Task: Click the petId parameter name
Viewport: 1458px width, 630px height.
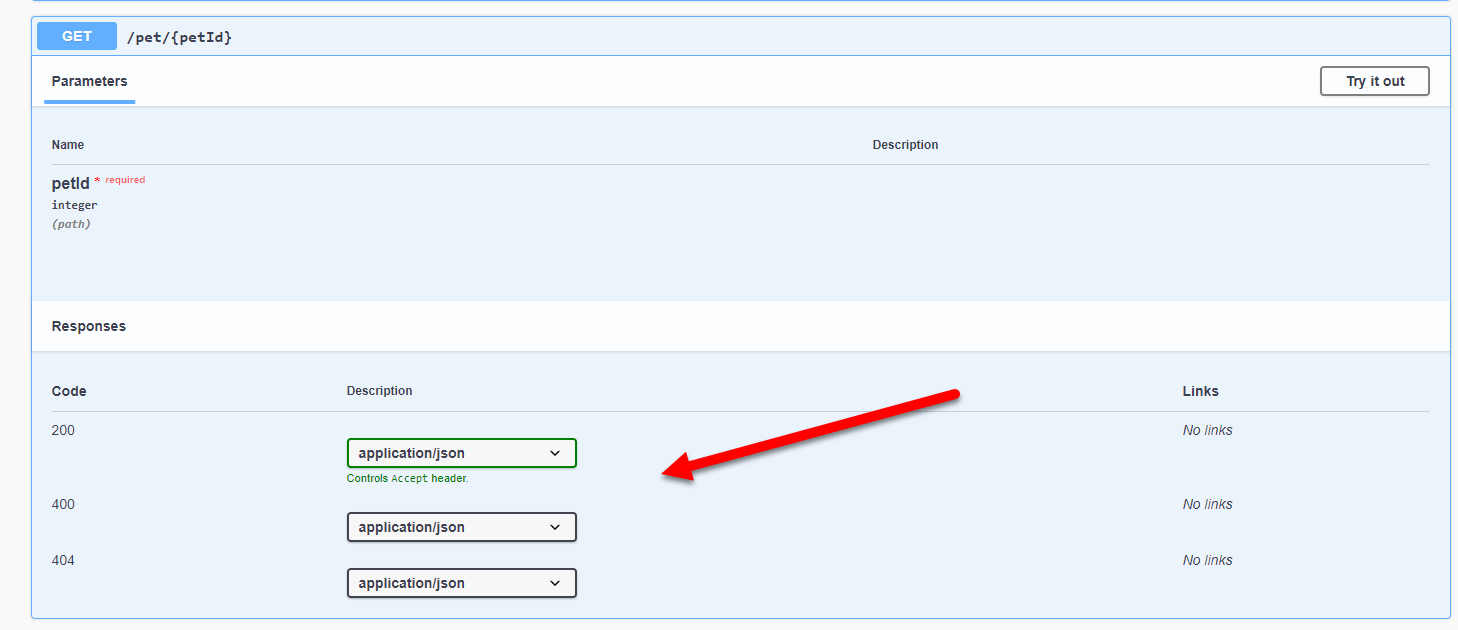Action: coord(71,183)
